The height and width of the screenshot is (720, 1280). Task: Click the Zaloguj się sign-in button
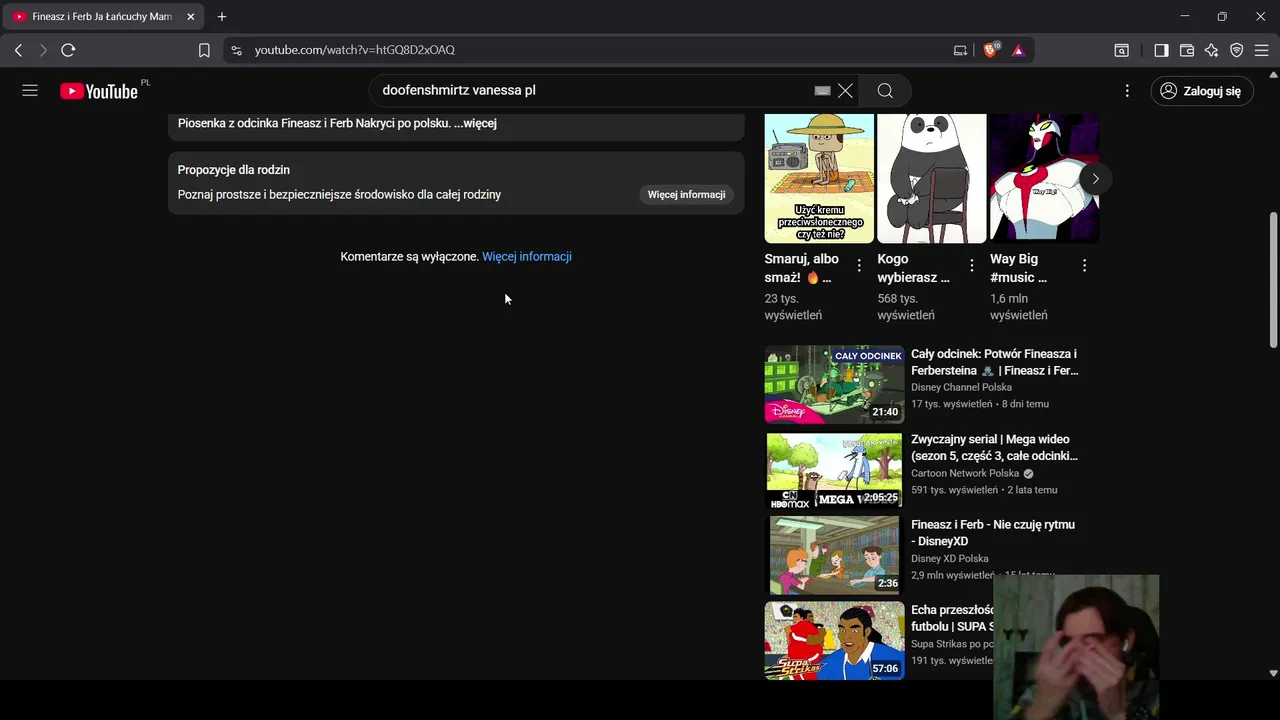1201,91
